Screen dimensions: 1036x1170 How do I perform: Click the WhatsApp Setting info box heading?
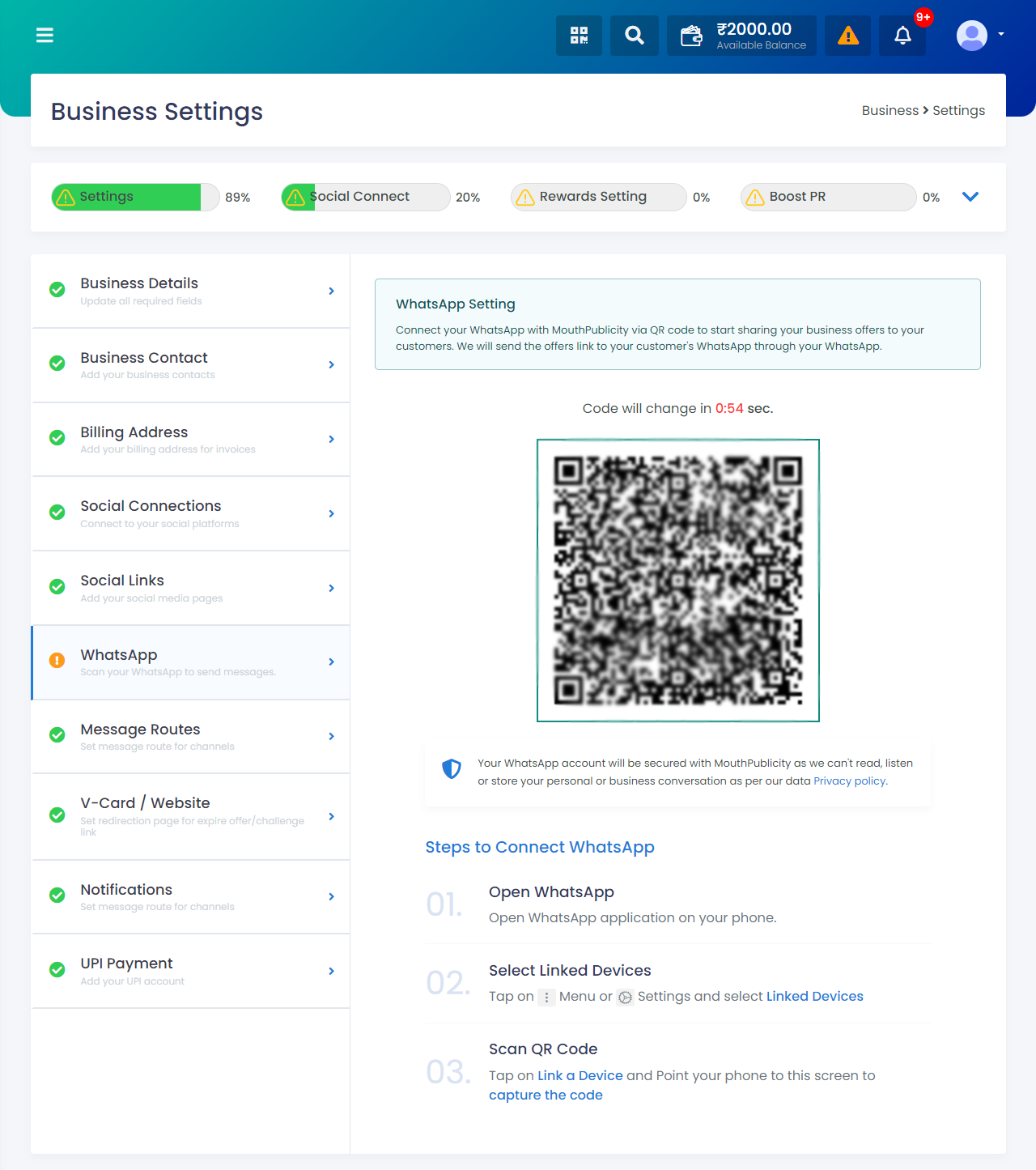pyautogui.click(x=456, y=304)
